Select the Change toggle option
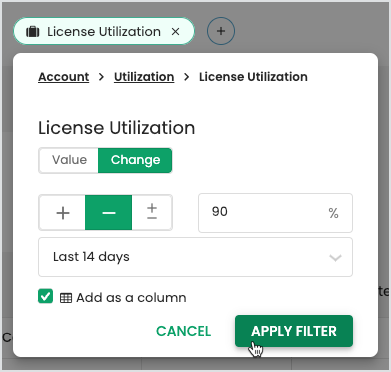Image resolution: width=391 pixels, height=372 pixels. tap(135, 160)
